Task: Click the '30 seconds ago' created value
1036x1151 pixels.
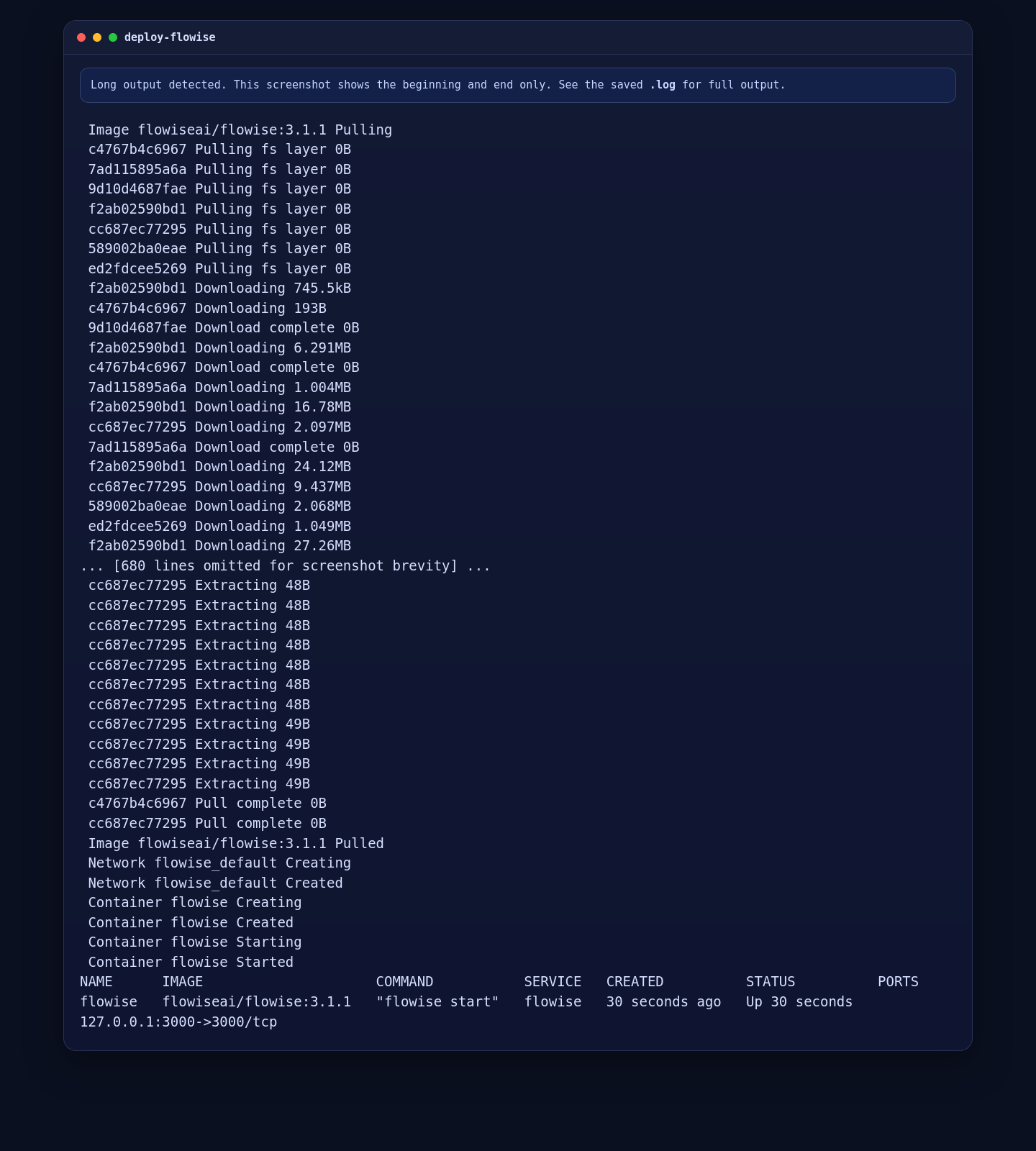Action: pos(663,1002)
